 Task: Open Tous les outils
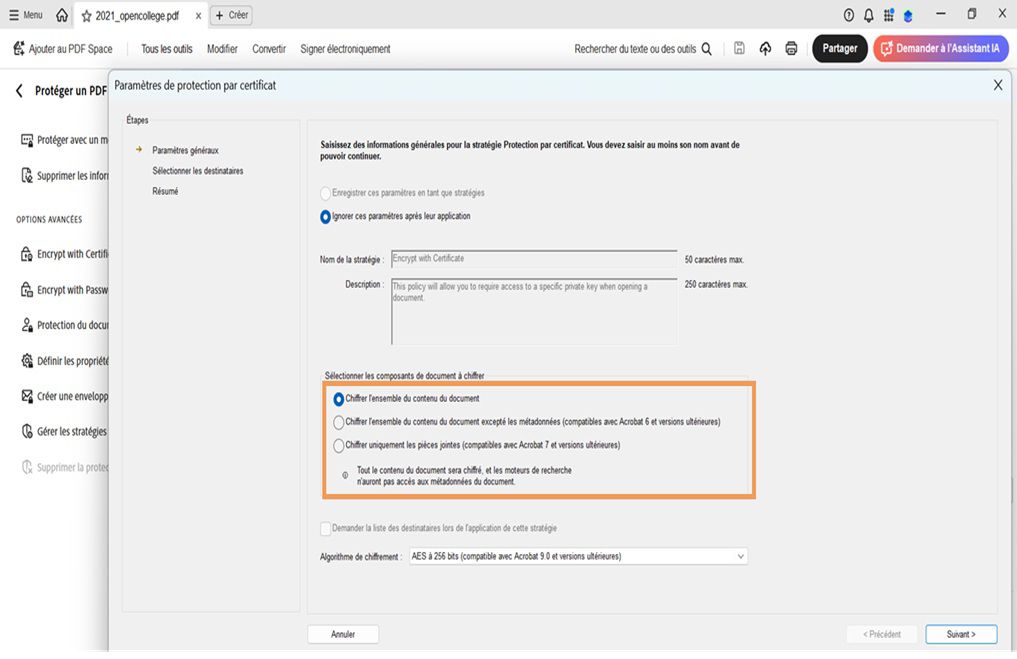(167, 49)
